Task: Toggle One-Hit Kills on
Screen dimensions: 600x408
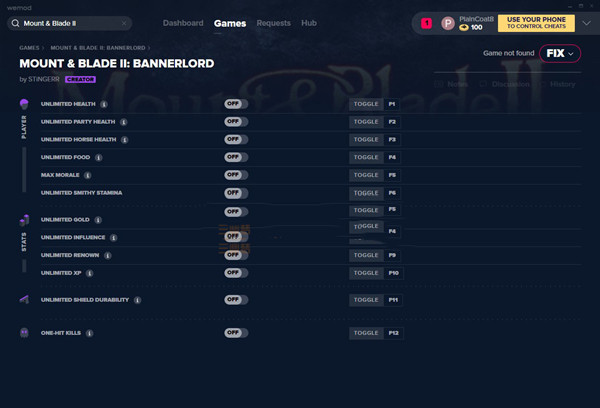Action: (236, 333)
